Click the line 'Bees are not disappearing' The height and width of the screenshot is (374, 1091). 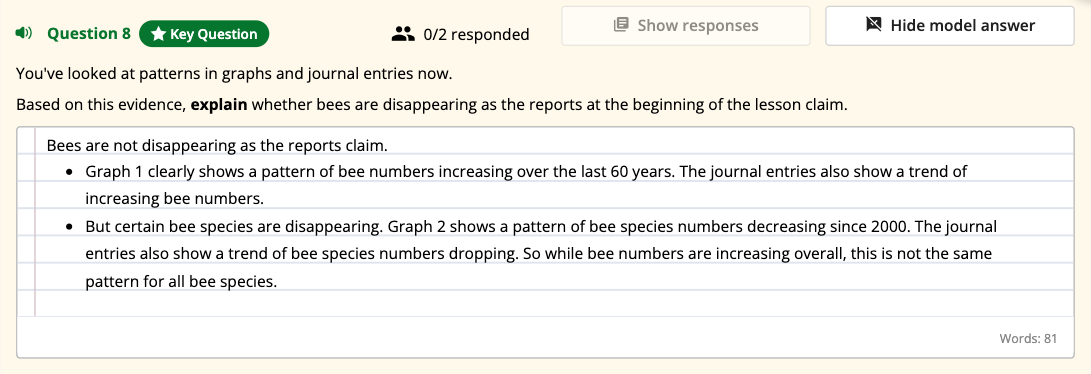coord(216,146)
